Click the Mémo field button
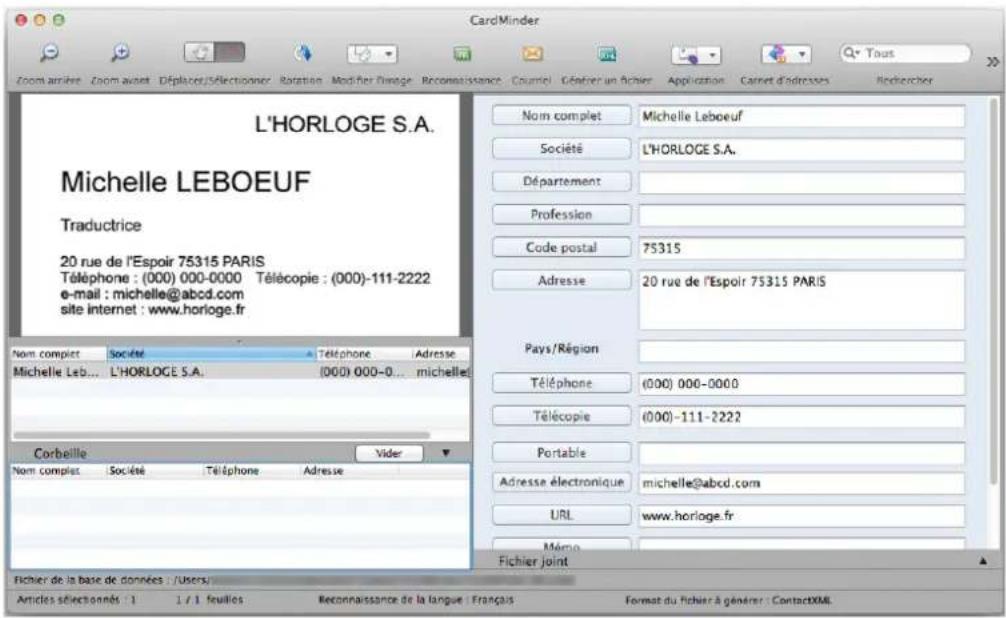Viewport: 1006px width, 618px height. tap(561, 545)
